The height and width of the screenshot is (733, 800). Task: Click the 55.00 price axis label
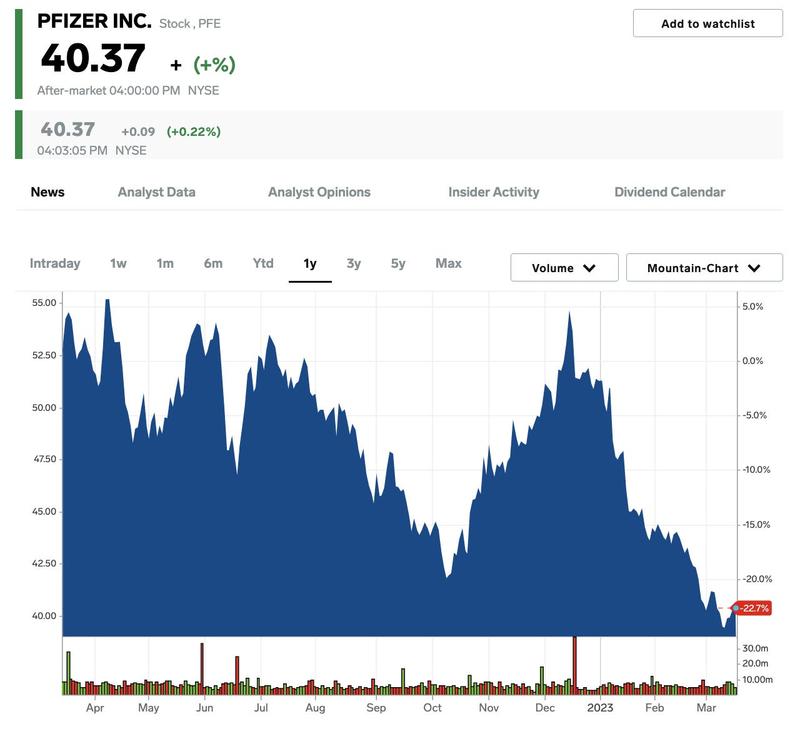pyautogui.click(x=44, y=303)
